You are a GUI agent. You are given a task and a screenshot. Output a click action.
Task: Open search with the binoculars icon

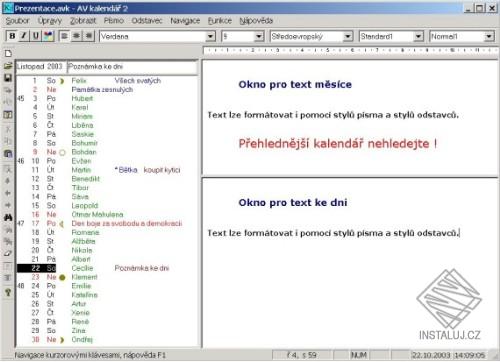pyautogui.click(x=8, y=218)
